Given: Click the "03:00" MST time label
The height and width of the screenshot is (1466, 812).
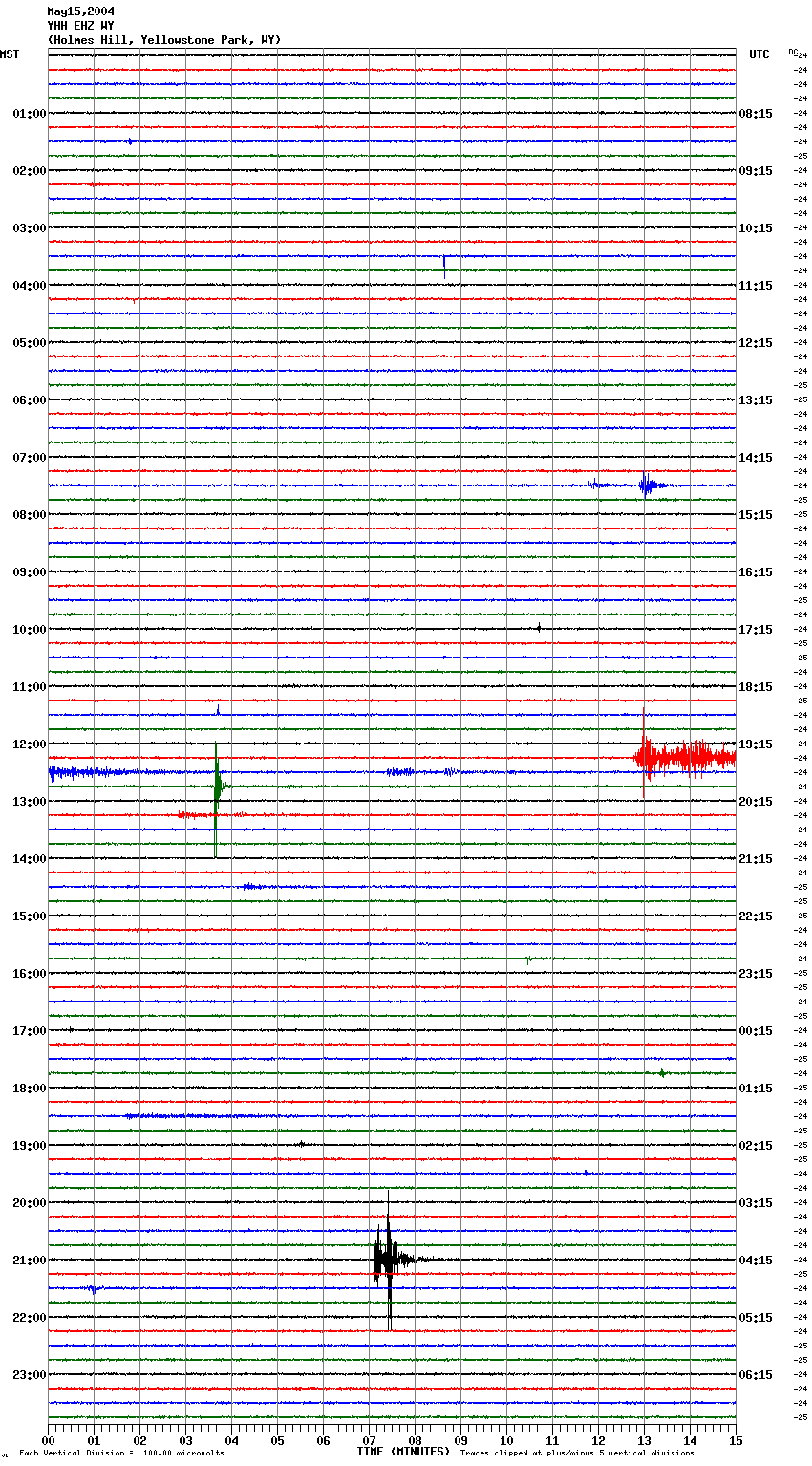Looking at the screenshot, I should [30, 228].
